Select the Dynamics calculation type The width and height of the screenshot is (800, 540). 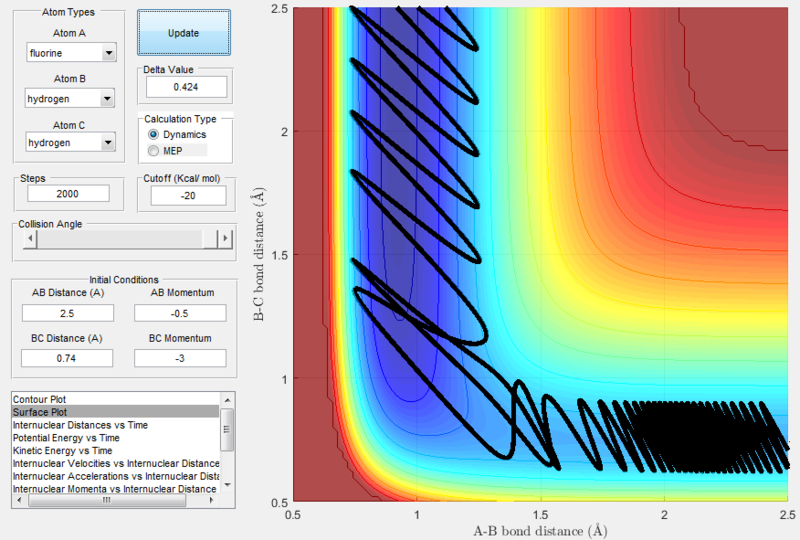pyautogui.click(x=177, y=134)
